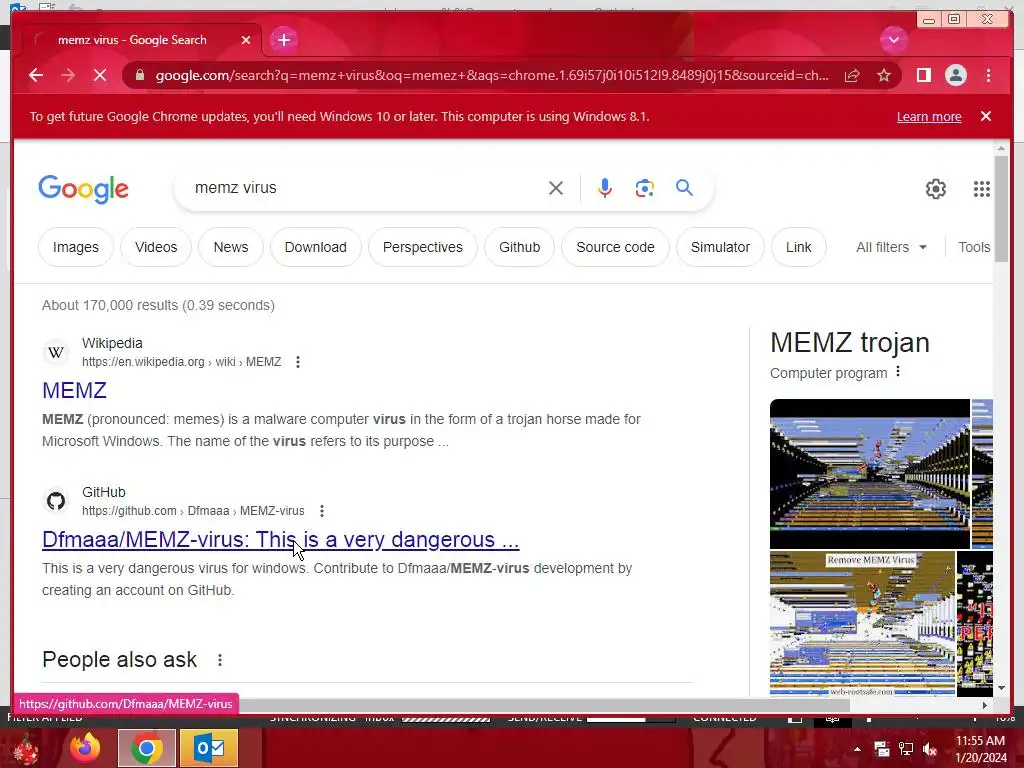Filter results by Images
This screenshot has height=768, width=1024.
click(76, 247)
